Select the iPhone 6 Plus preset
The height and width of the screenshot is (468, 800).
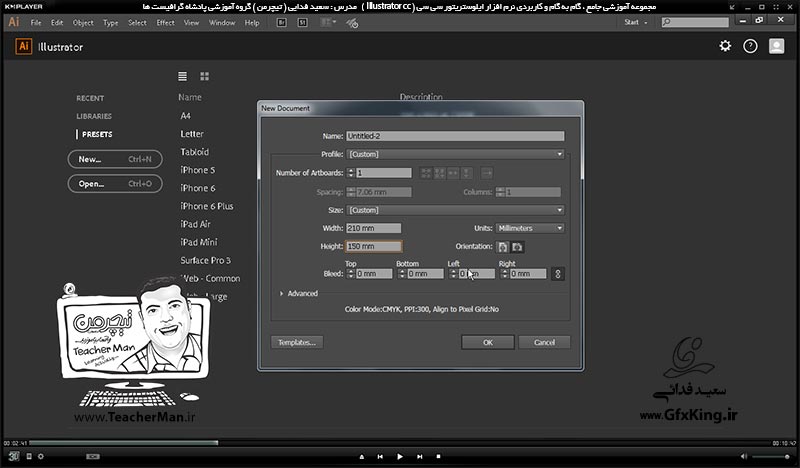[207, 206]
